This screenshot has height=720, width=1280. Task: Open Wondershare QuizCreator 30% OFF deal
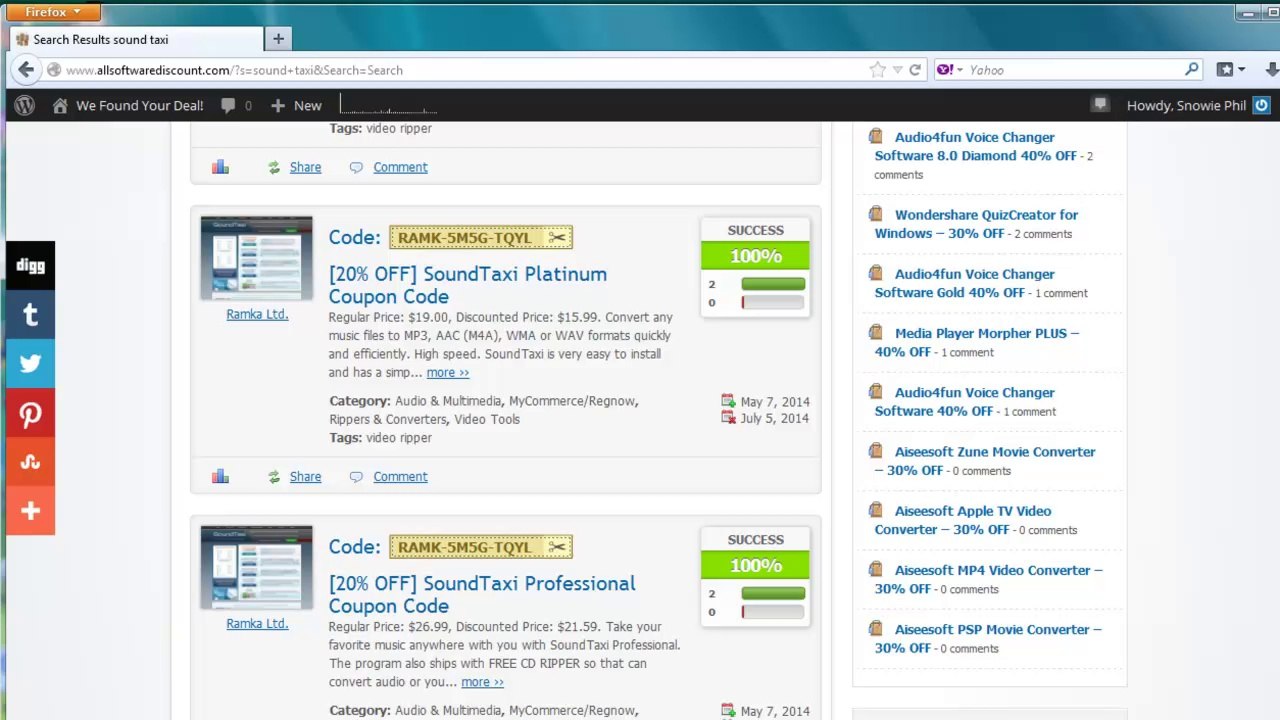click(x=976, y=224)
